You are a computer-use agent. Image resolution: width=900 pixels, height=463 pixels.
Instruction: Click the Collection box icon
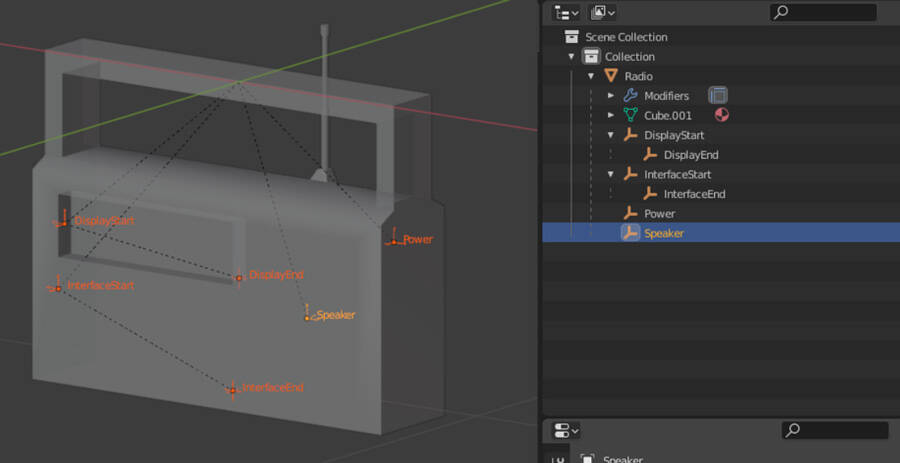coord(591,57)
